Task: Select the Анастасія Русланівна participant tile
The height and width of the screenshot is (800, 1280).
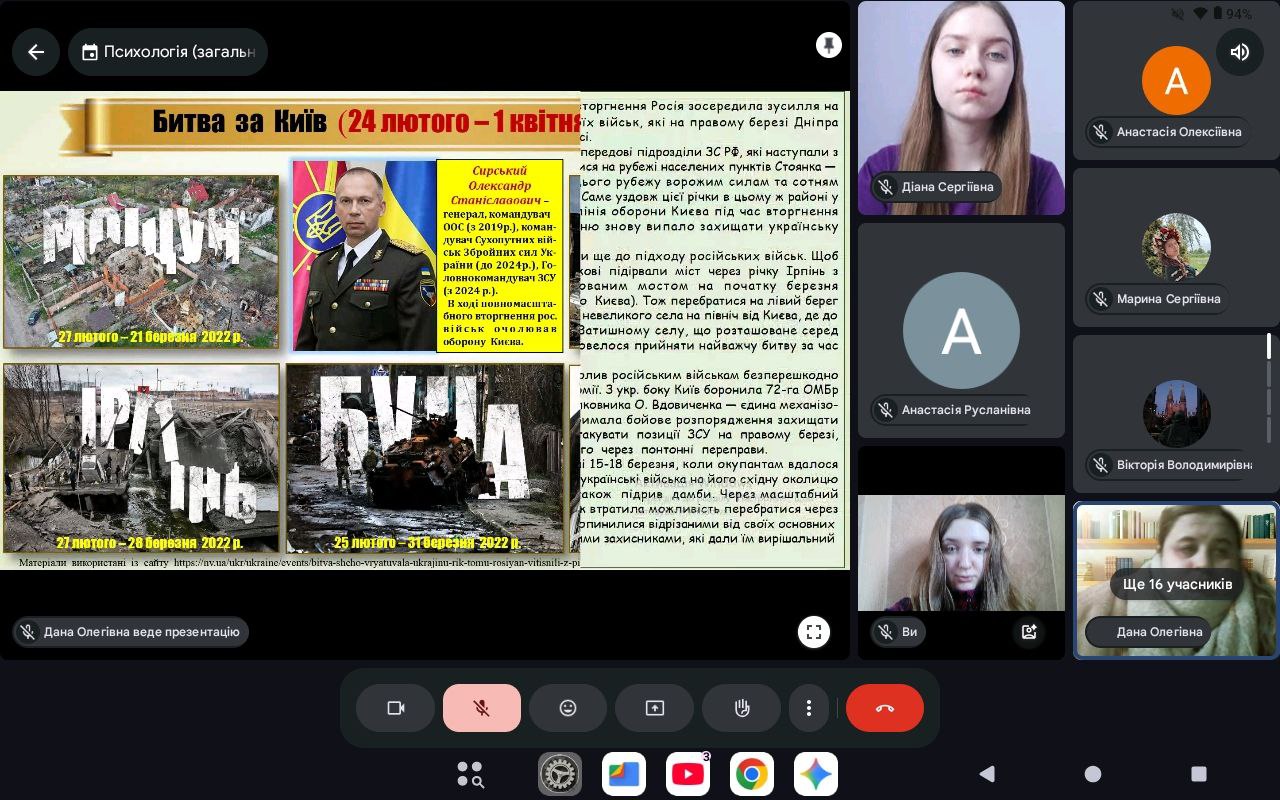Action: [x=961, y=330]
